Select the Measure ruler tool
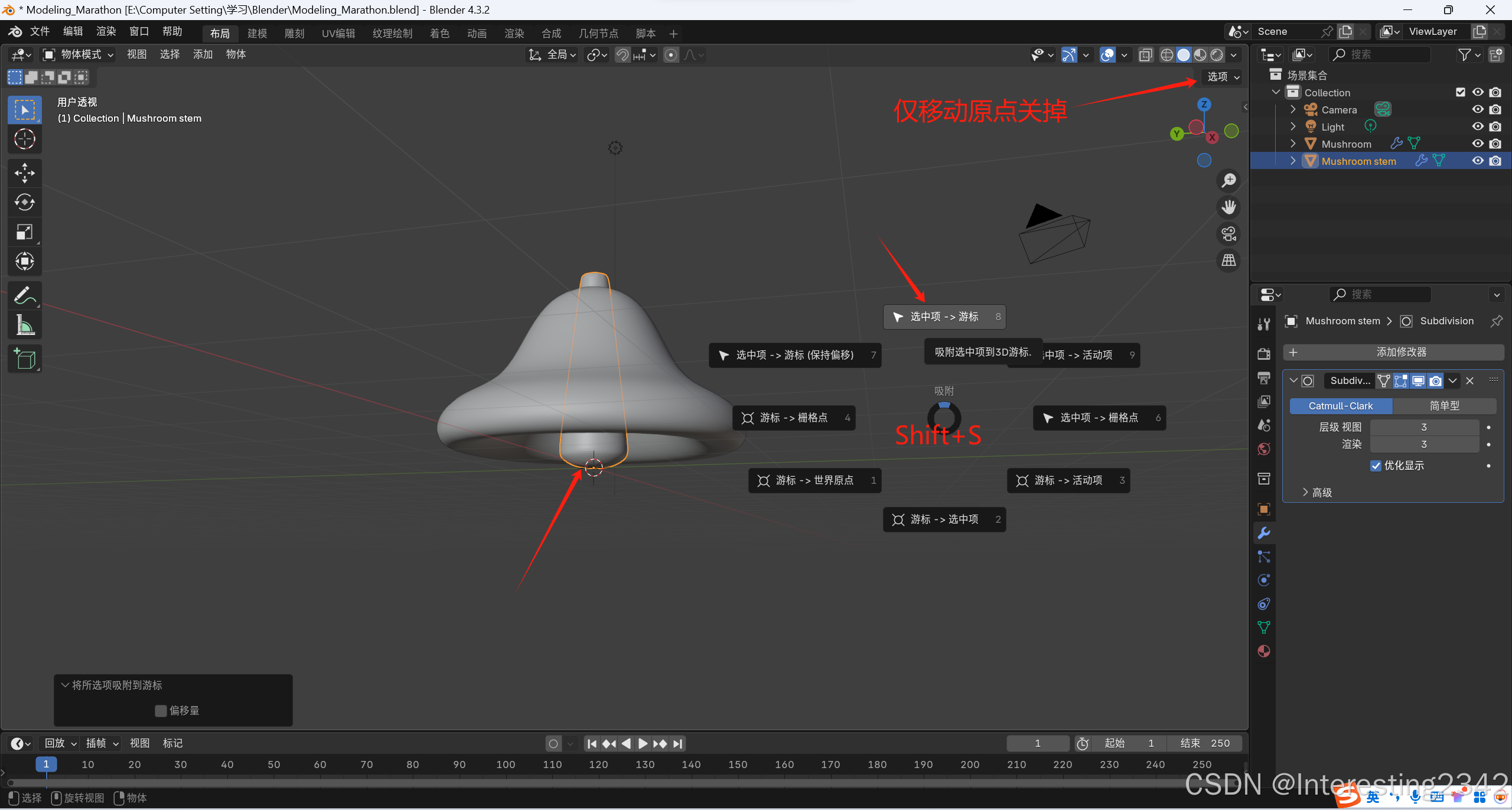Viewport: 1512px width, 810px height. click(x=24, y=325)
